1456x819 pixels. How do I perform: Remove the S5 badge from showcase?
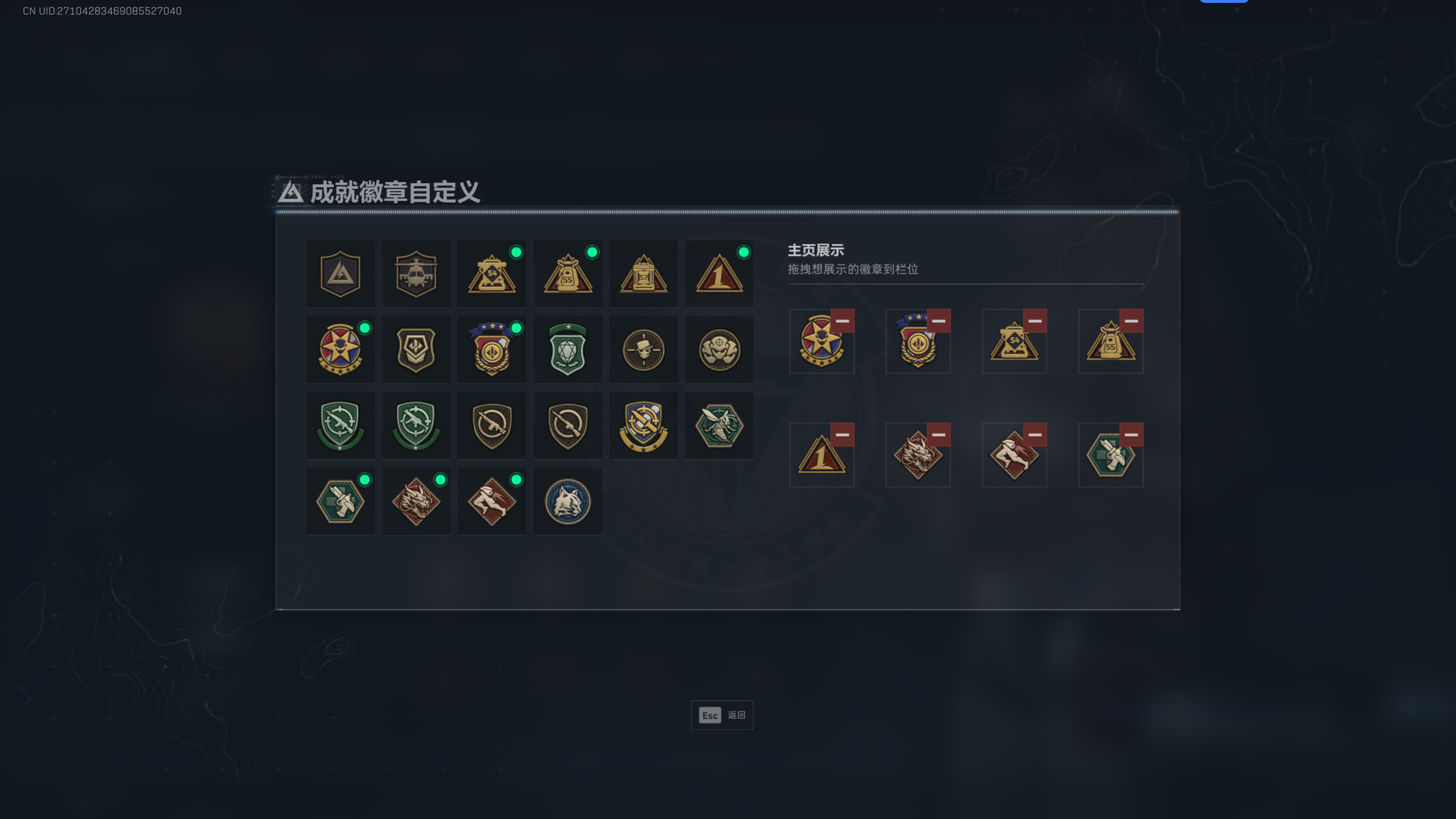(x=1131, y=321)
